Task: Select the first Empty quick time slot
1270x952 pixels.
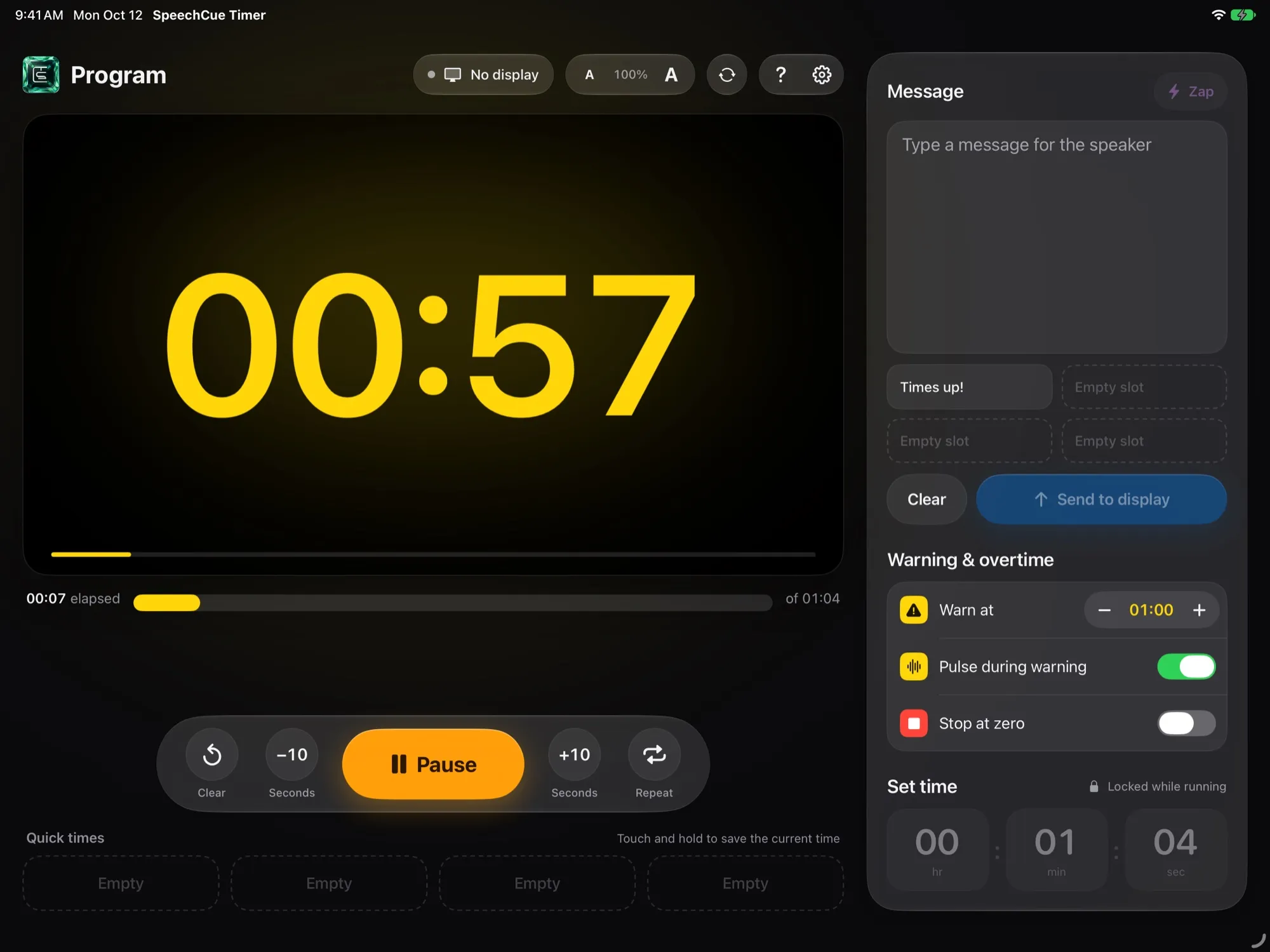Action: 121,883
